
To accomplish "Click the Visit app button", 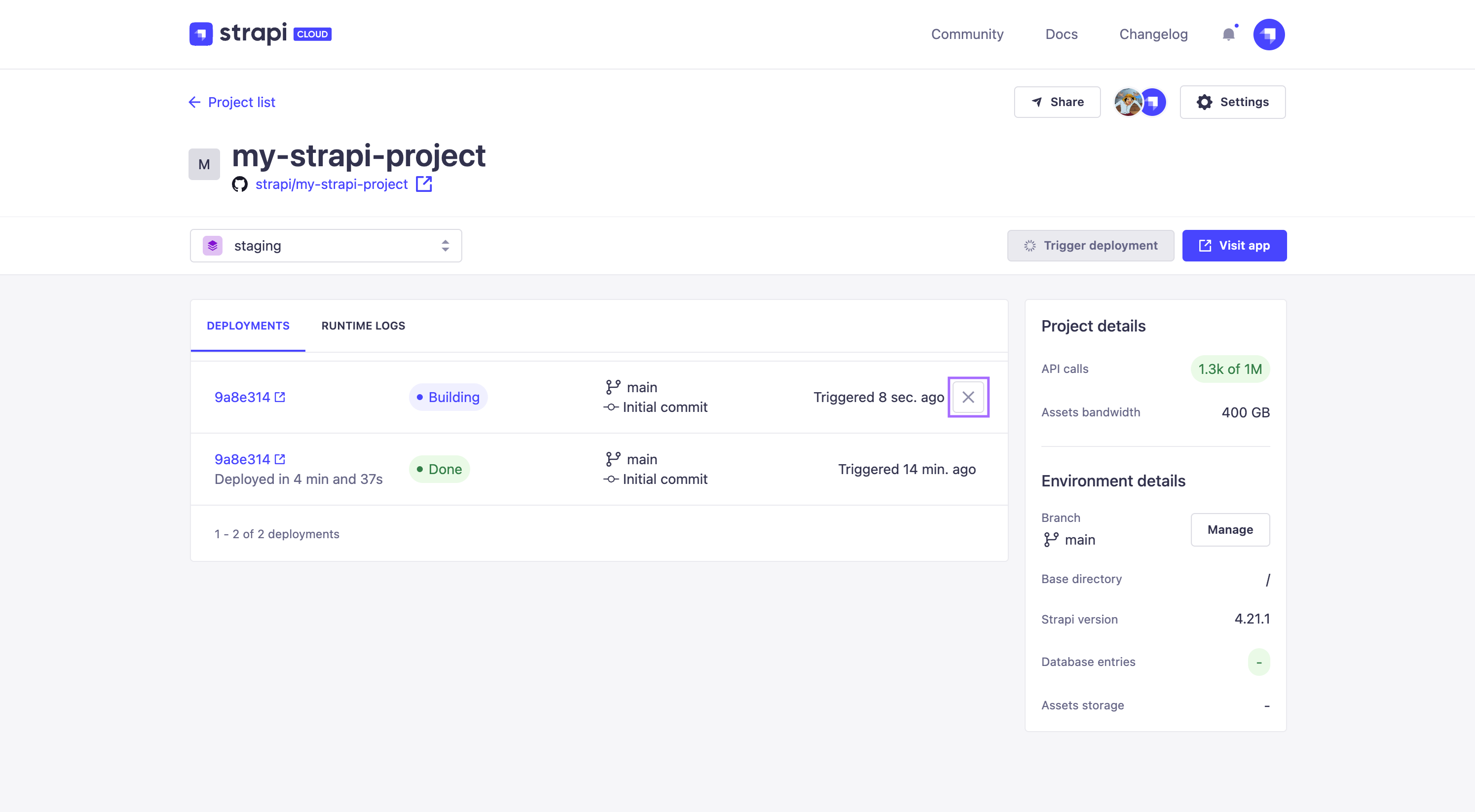I will coord(1234,246).
